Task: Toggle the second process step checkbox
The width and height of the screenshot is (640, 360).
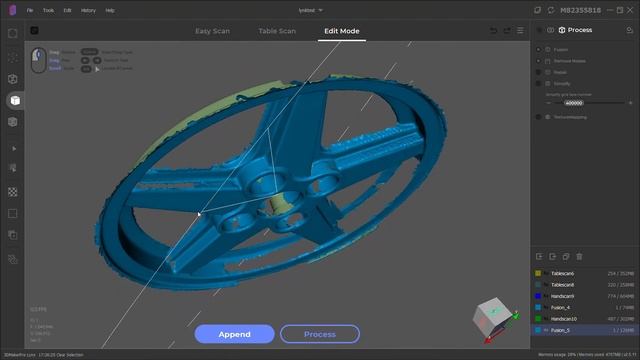Action: tap(538, 61)
